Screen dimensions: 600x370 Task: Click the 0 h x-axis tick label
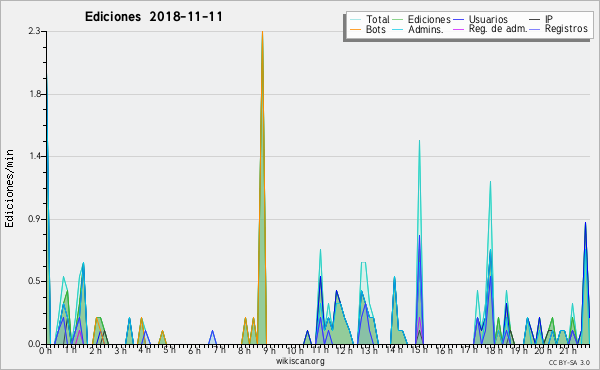pyautogui.click(x=46, y=351)
